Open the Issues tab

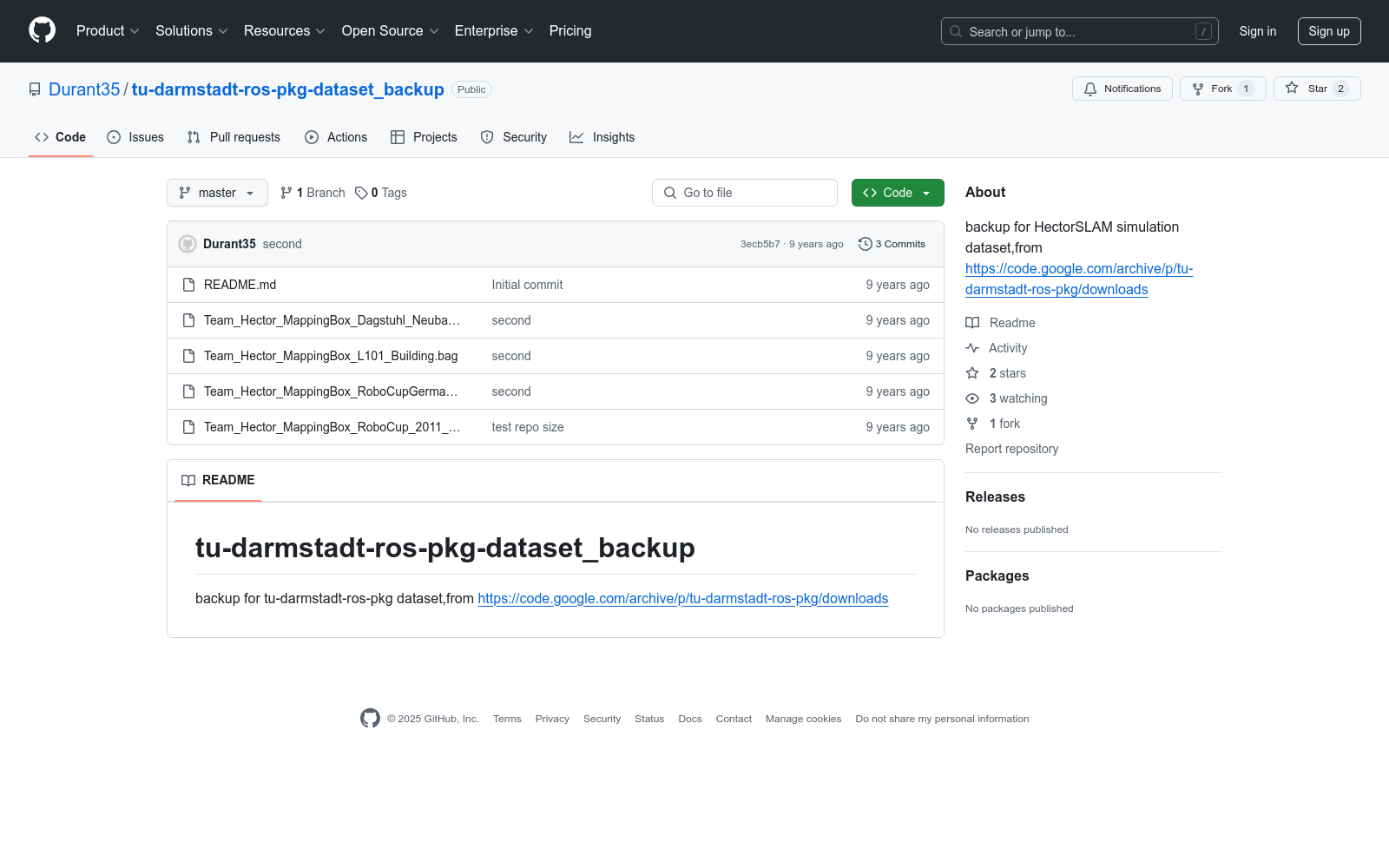coord(135,137)
